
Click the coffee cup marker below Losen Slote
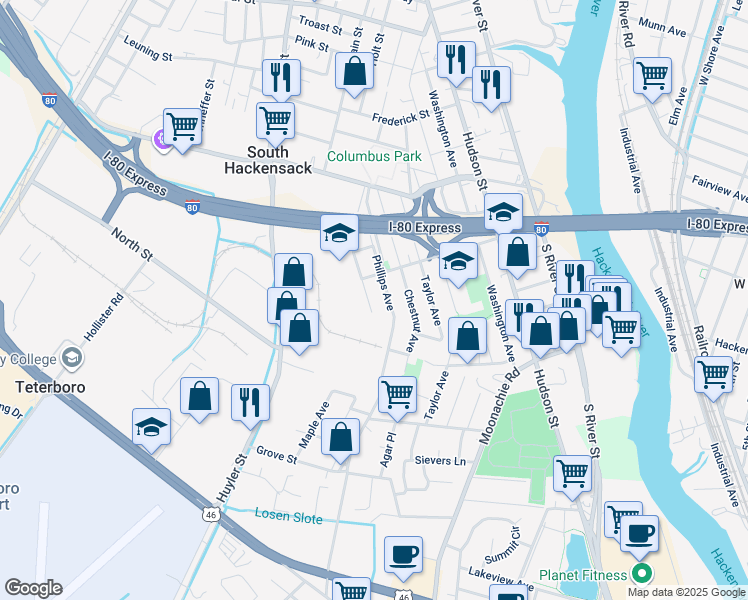pyautogui.click(x=403, y=555)
